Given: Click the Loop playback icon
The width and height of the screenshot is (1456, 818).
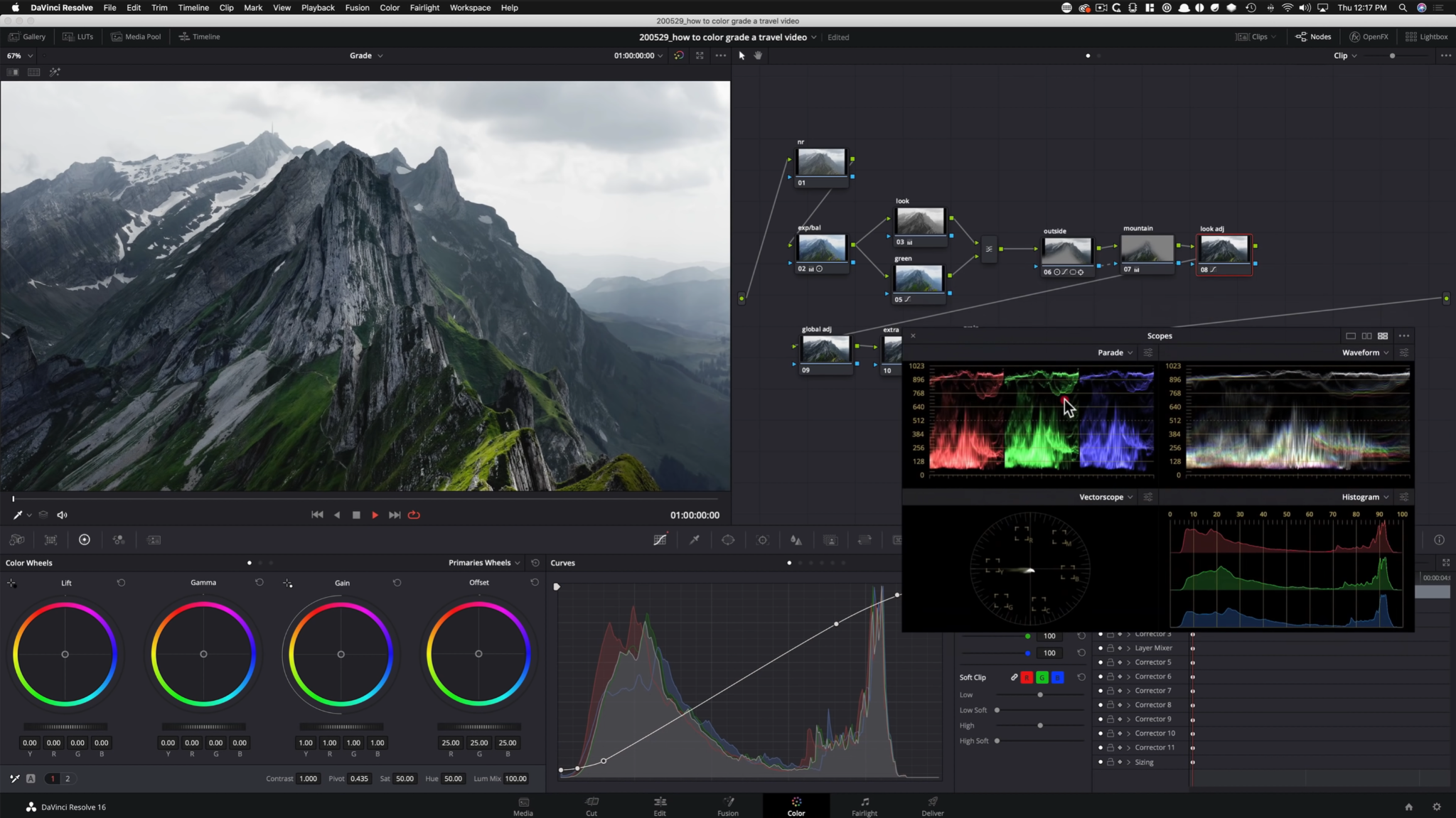Looking at the screenshot, I should pos(414,515).
